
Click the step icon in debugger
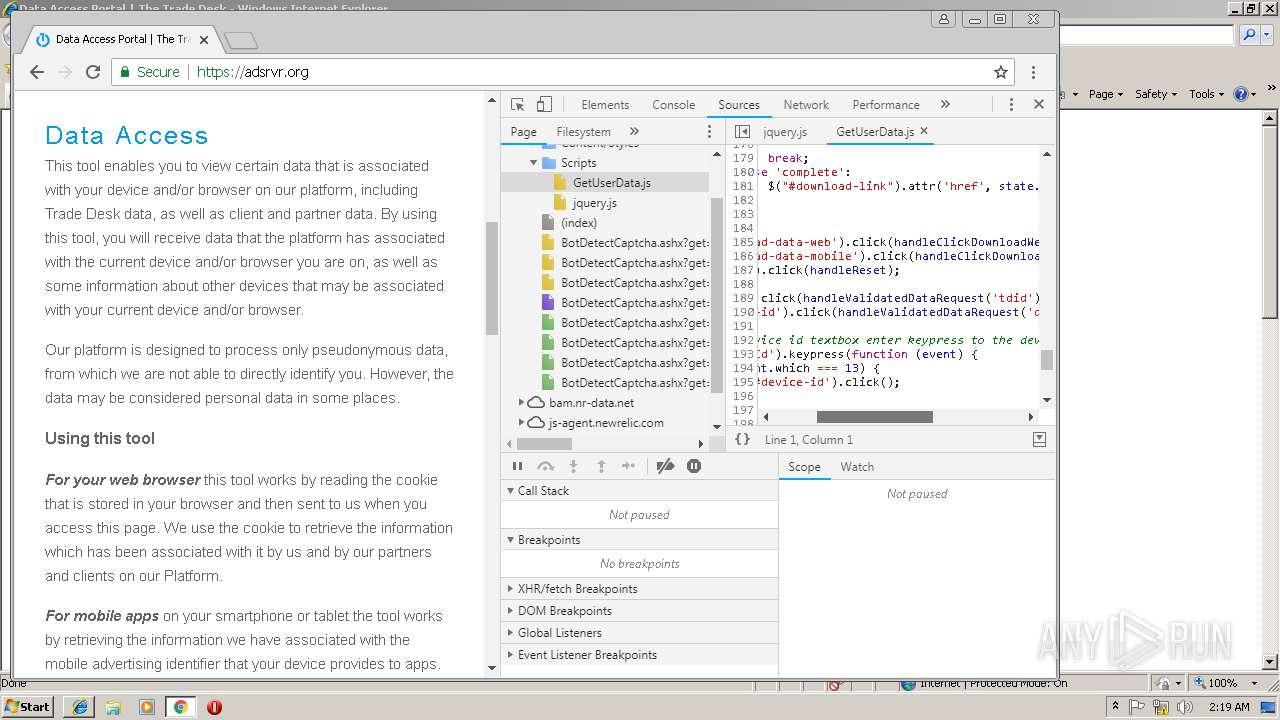(628, 466)
